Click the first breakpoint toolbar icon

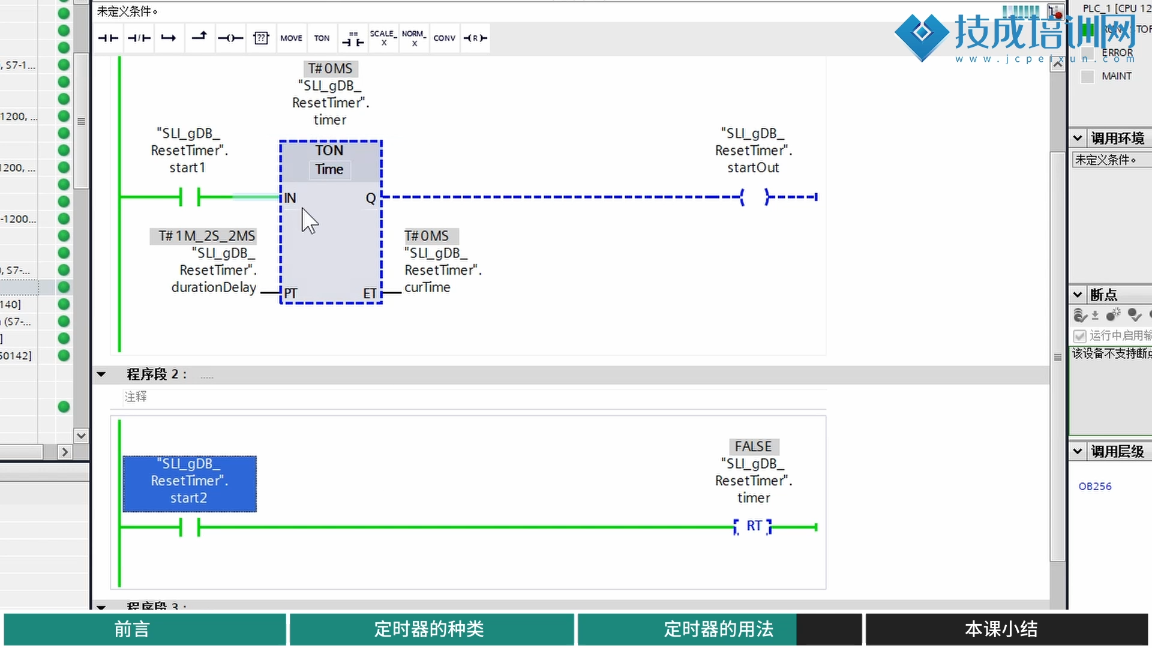click(x=1080, y=315)
